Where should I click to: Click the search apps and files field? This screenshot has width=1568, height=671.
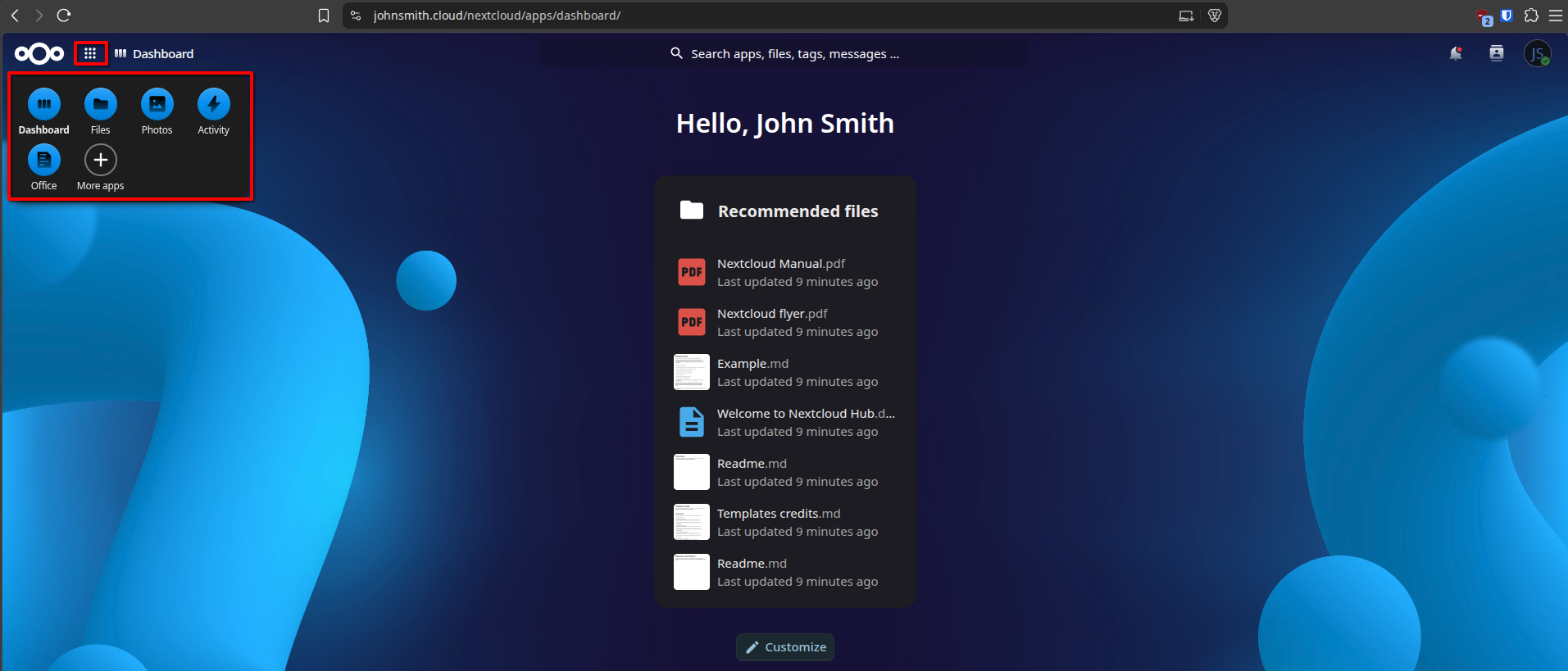[x=784, y=54]
